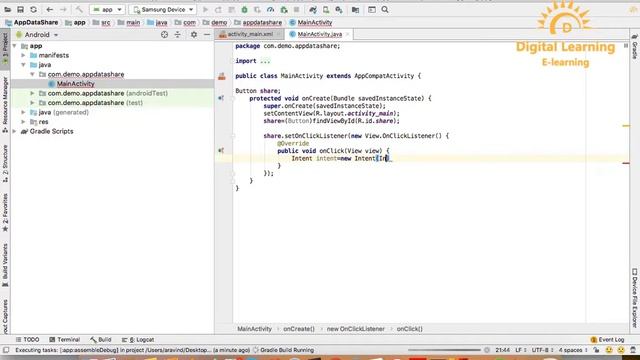Click the Sync Project with Gradle icon
Viewport: 640px width, 360px height.
point(313,9)
